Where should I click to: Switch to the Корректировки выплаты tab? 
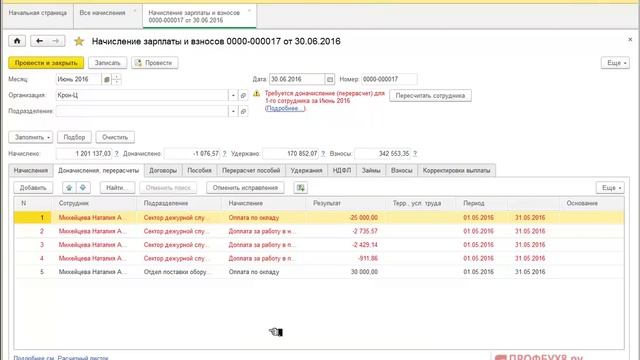point(456,170)
